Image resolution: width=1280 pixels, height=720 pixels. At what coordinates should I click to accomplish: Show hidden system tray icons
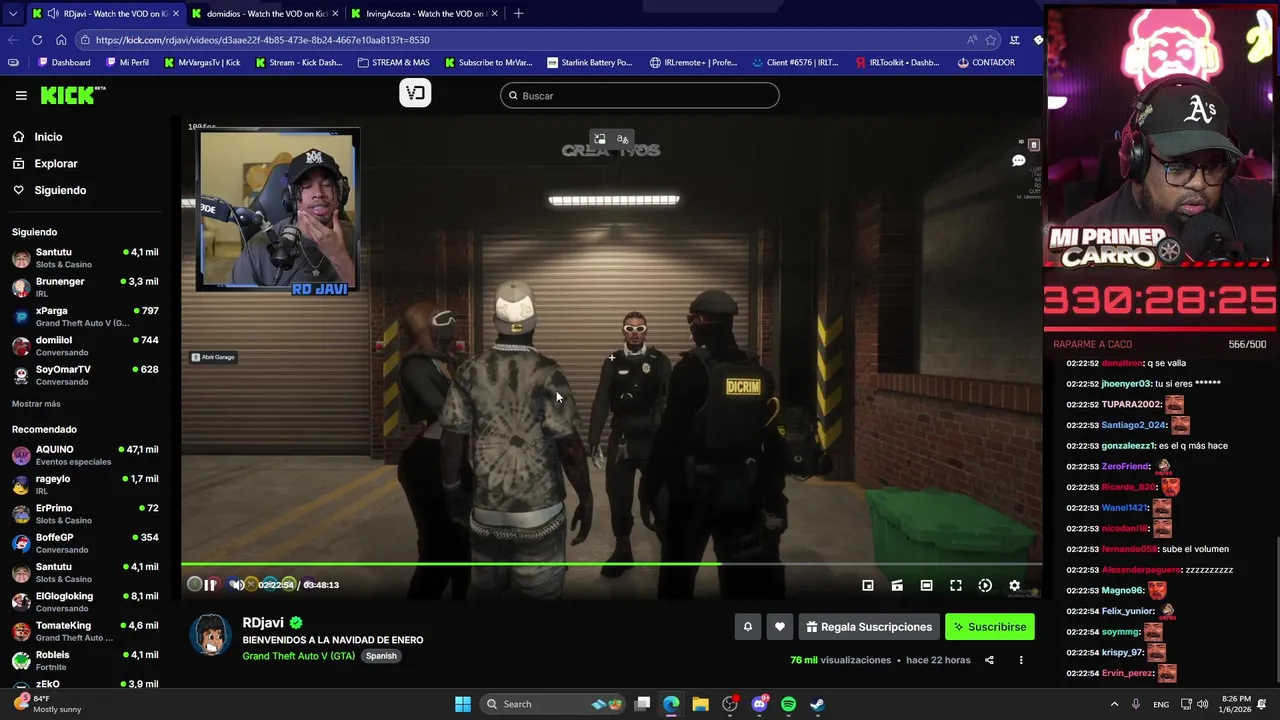(x=1114, y=704)
